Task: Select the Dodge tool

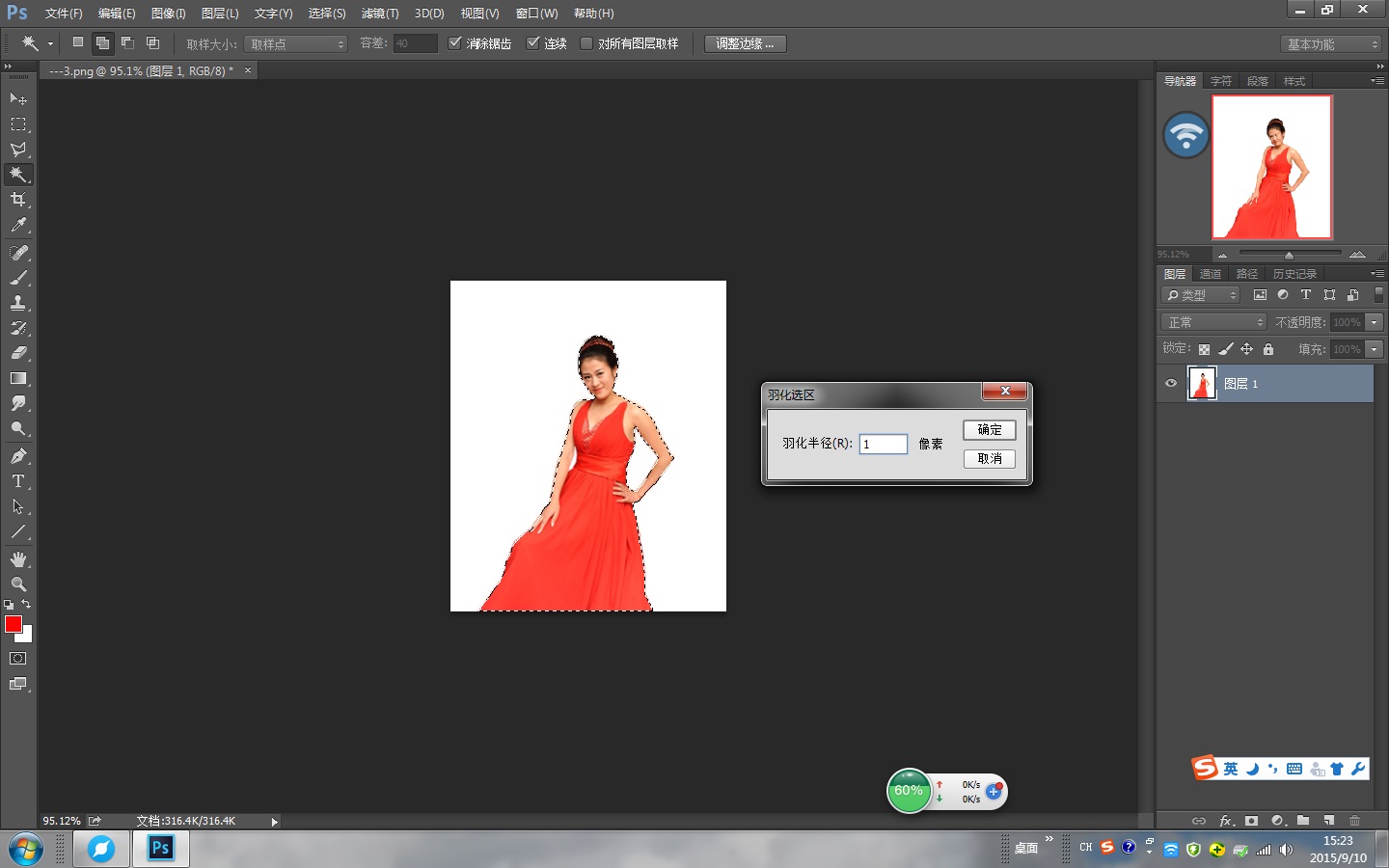Action: [x=18, y=428]
